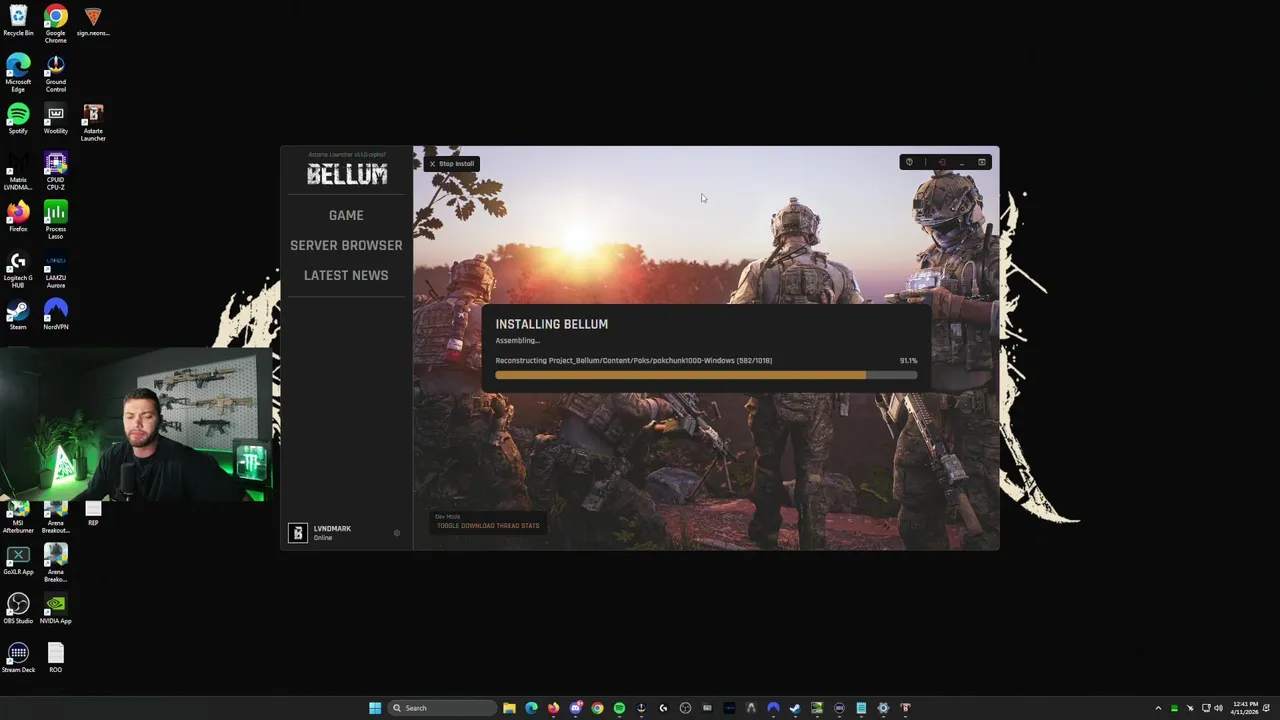Select Recycle Bin desktop icon
1280x720 pixels.
click(x=18, y=21)
